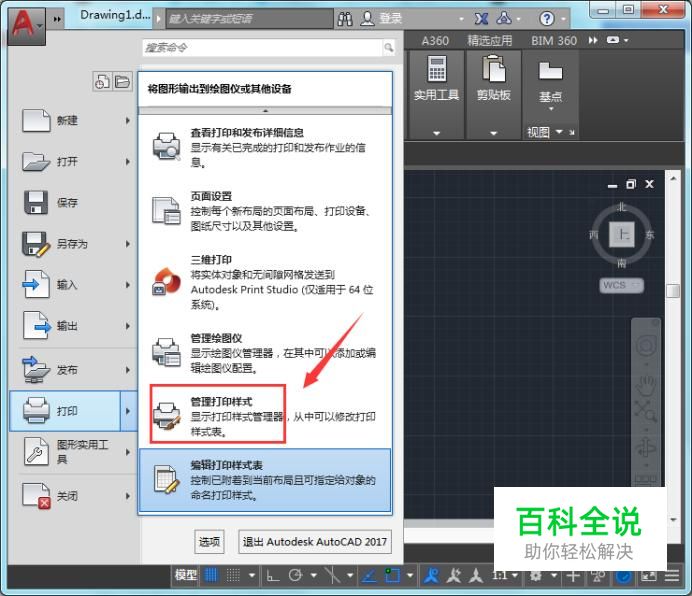Toggle object snap tracking in status bar
Screen dimensions: 692x596
(369, 576)
